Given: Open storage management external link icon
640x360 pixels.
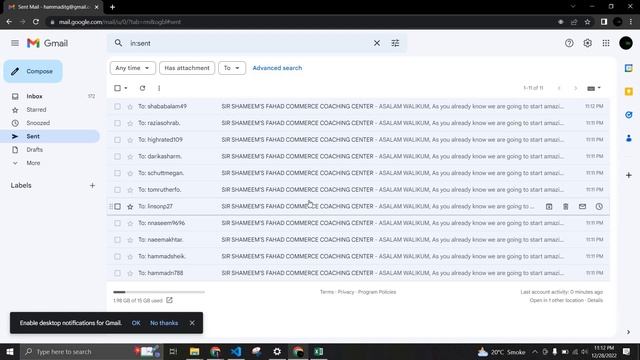Looking at the screenshot, I should click(x=169, y=300).
